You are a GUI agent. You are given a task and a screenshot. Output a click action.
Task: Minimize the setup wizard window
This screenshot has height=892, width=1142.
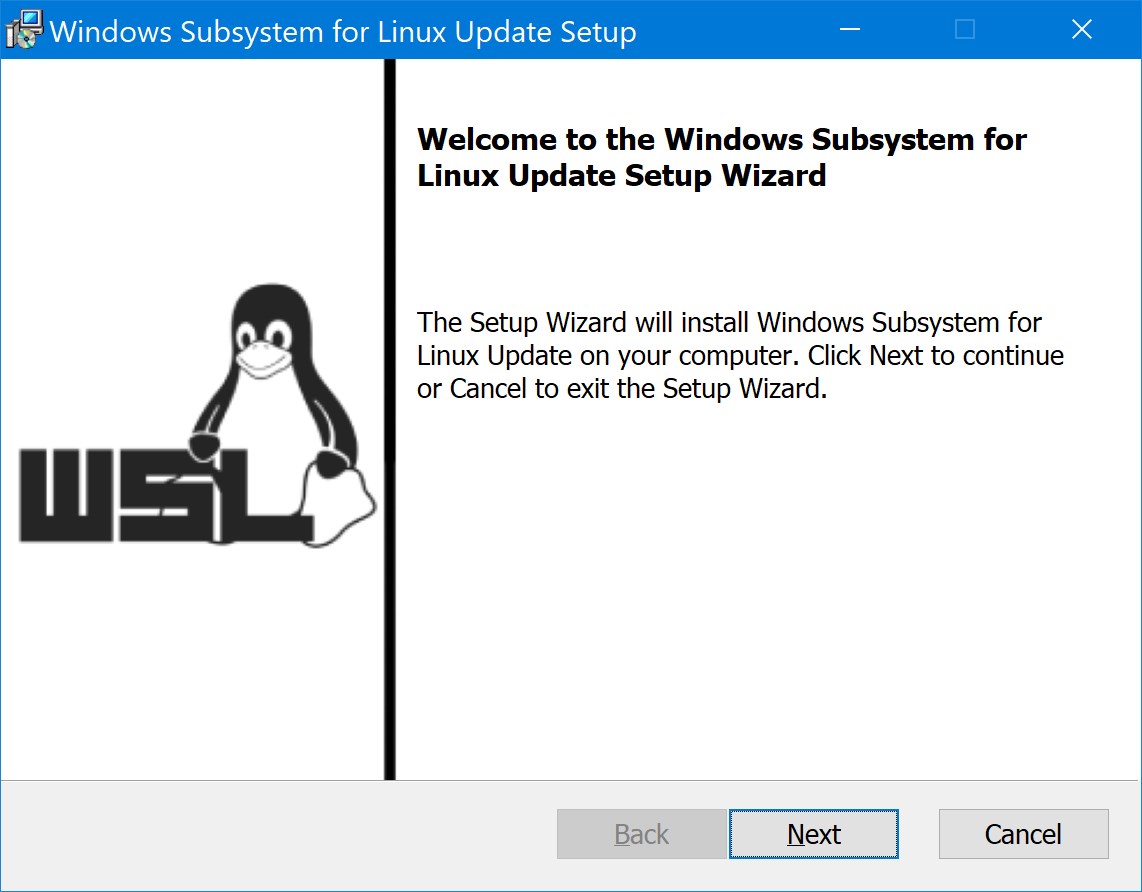click(849, 29)
